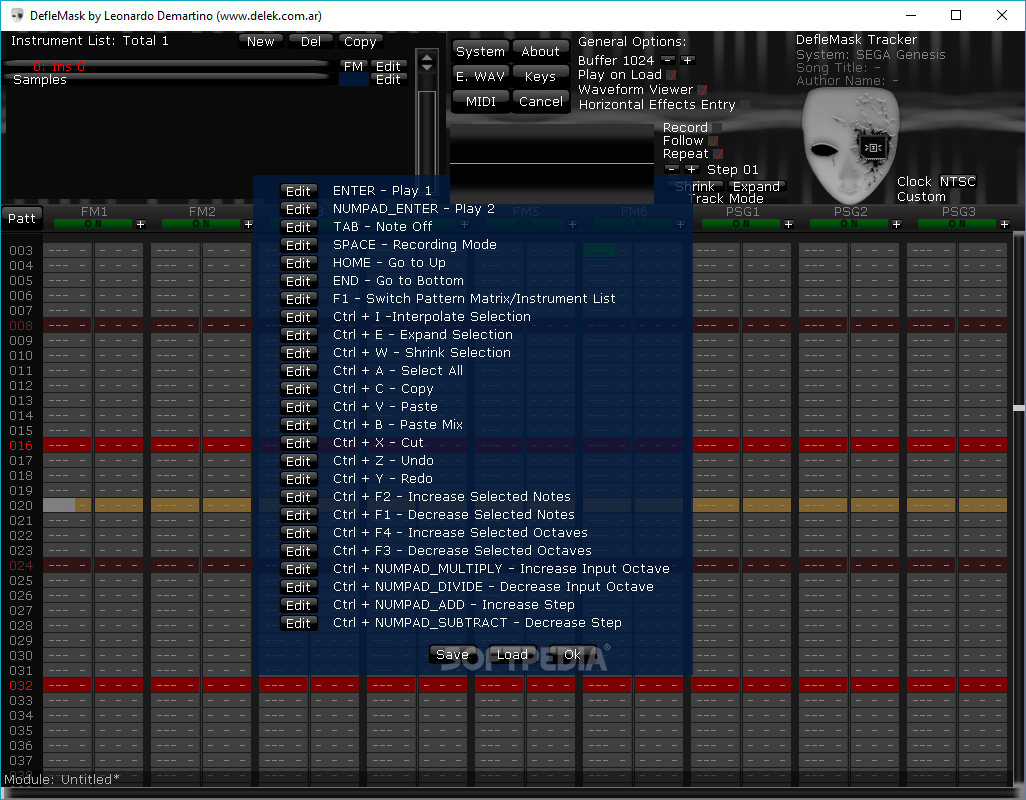This screenshot has width=1026, height=800.
Task: Mute the FM1 channel ON toggle
Action: click(93, 224)
